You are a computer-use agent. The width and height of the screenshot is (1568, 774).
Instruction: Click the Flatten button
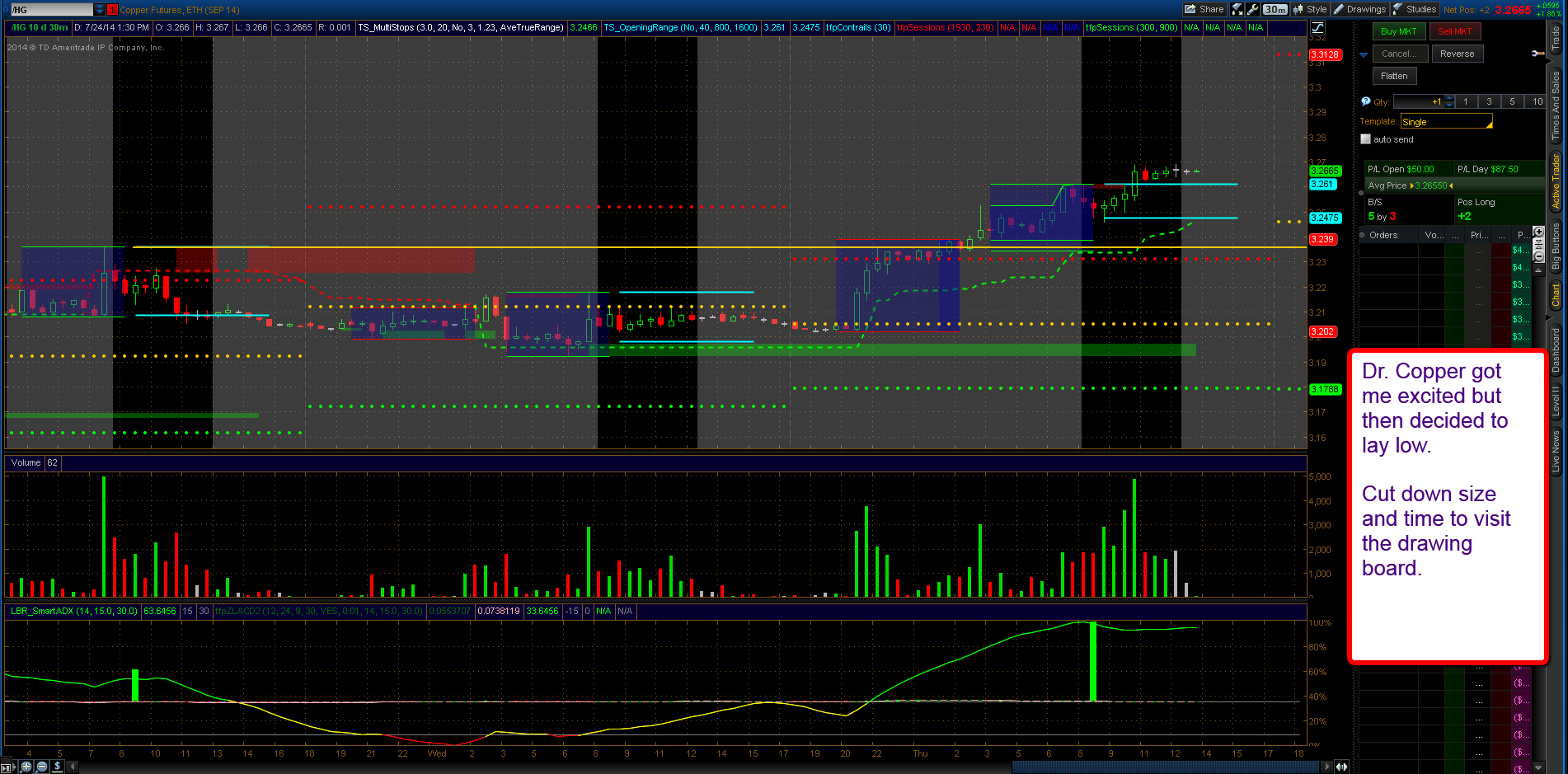click(x=1394, y=76)
